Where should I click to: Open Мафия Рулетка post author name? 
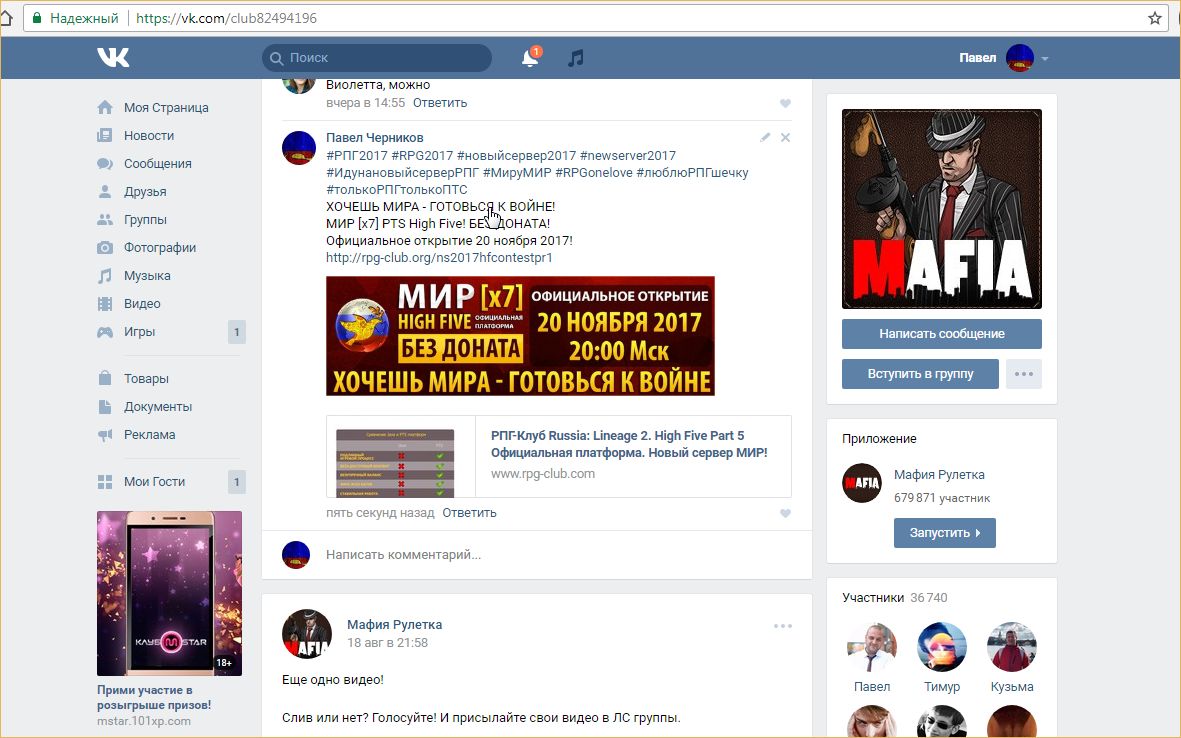pyautogui.click(x=395, y=624)
